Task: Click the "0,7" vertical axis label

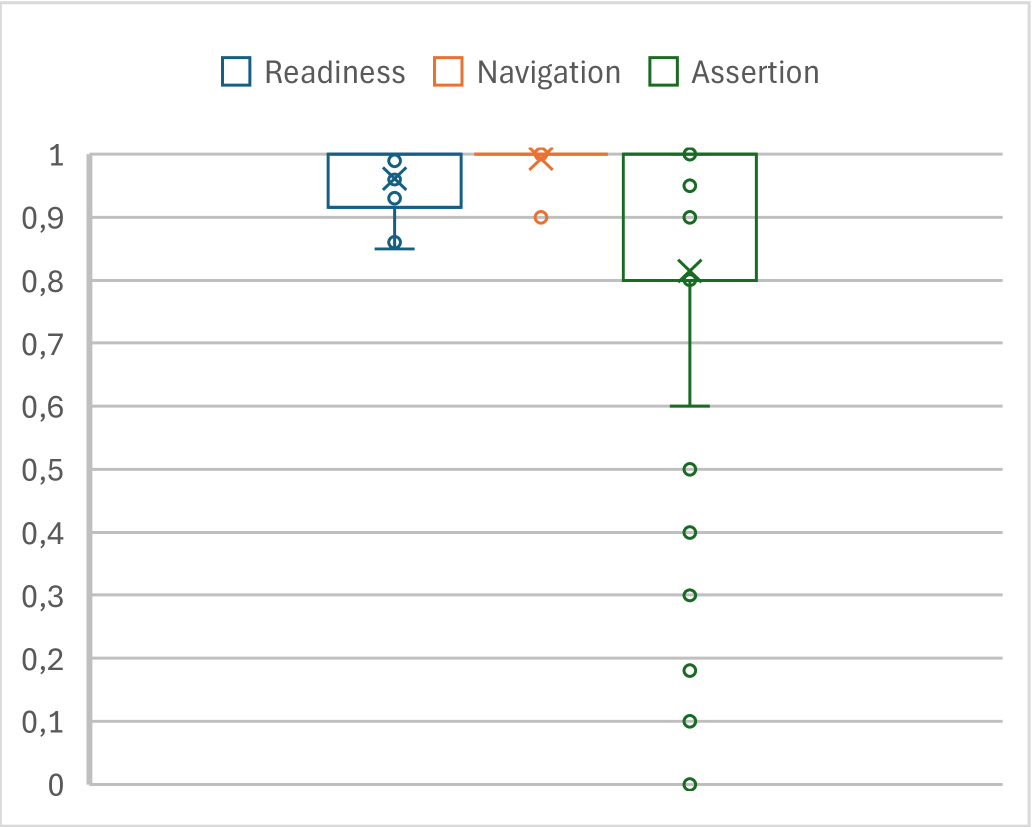Action: (44, 343)
